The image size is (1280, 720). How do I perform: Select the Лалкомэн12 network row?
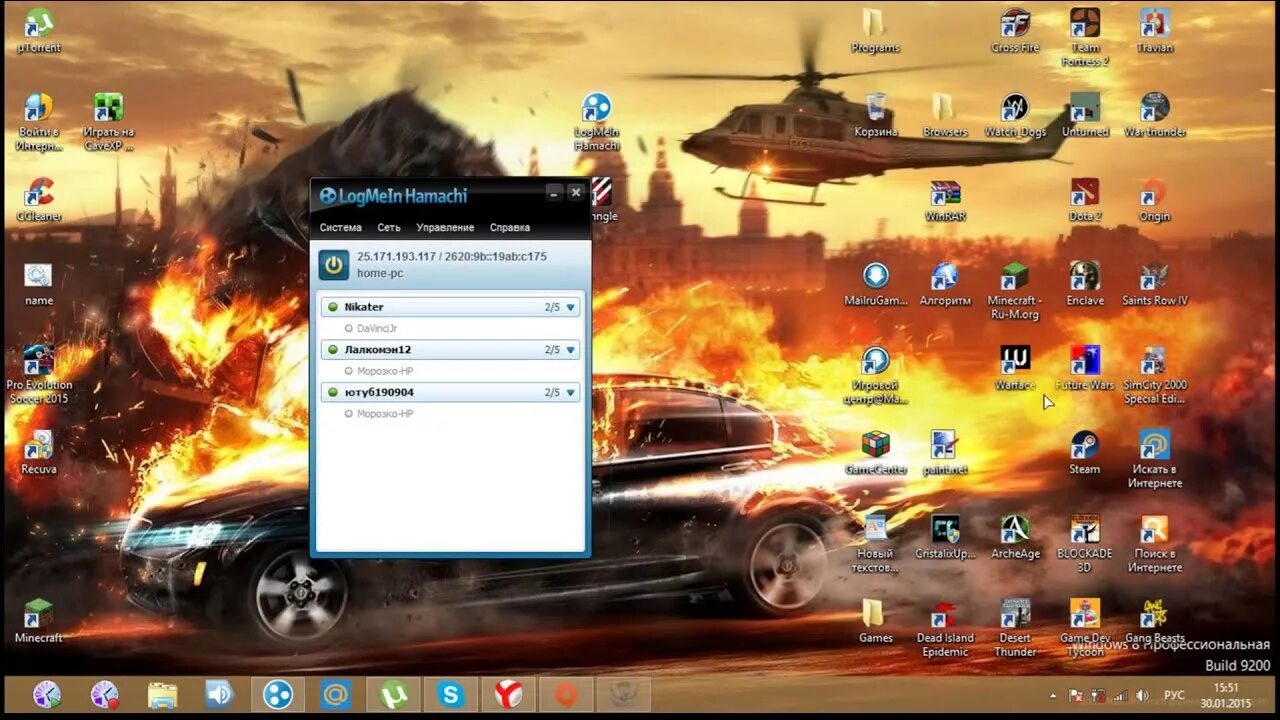click(x=450, y=350)
